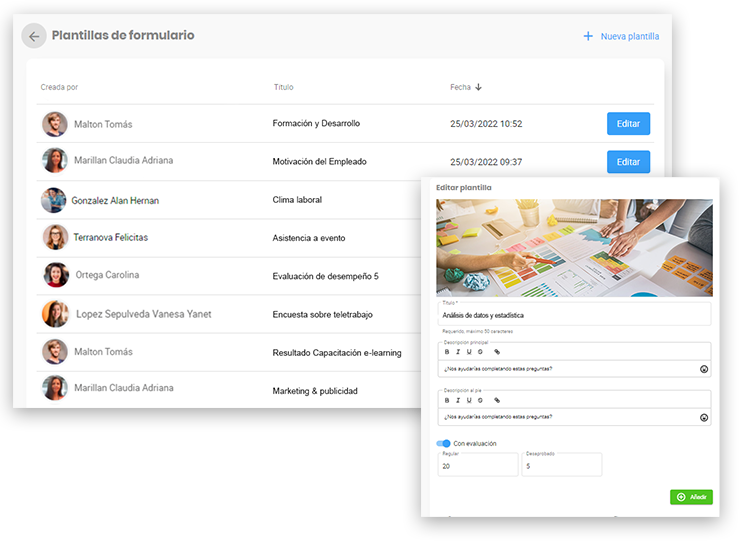This screenshot has height=541, width=739.
Task: Open Lopez Sepulveda Vanesa Yanet avatar
Action: pos(55,314)
